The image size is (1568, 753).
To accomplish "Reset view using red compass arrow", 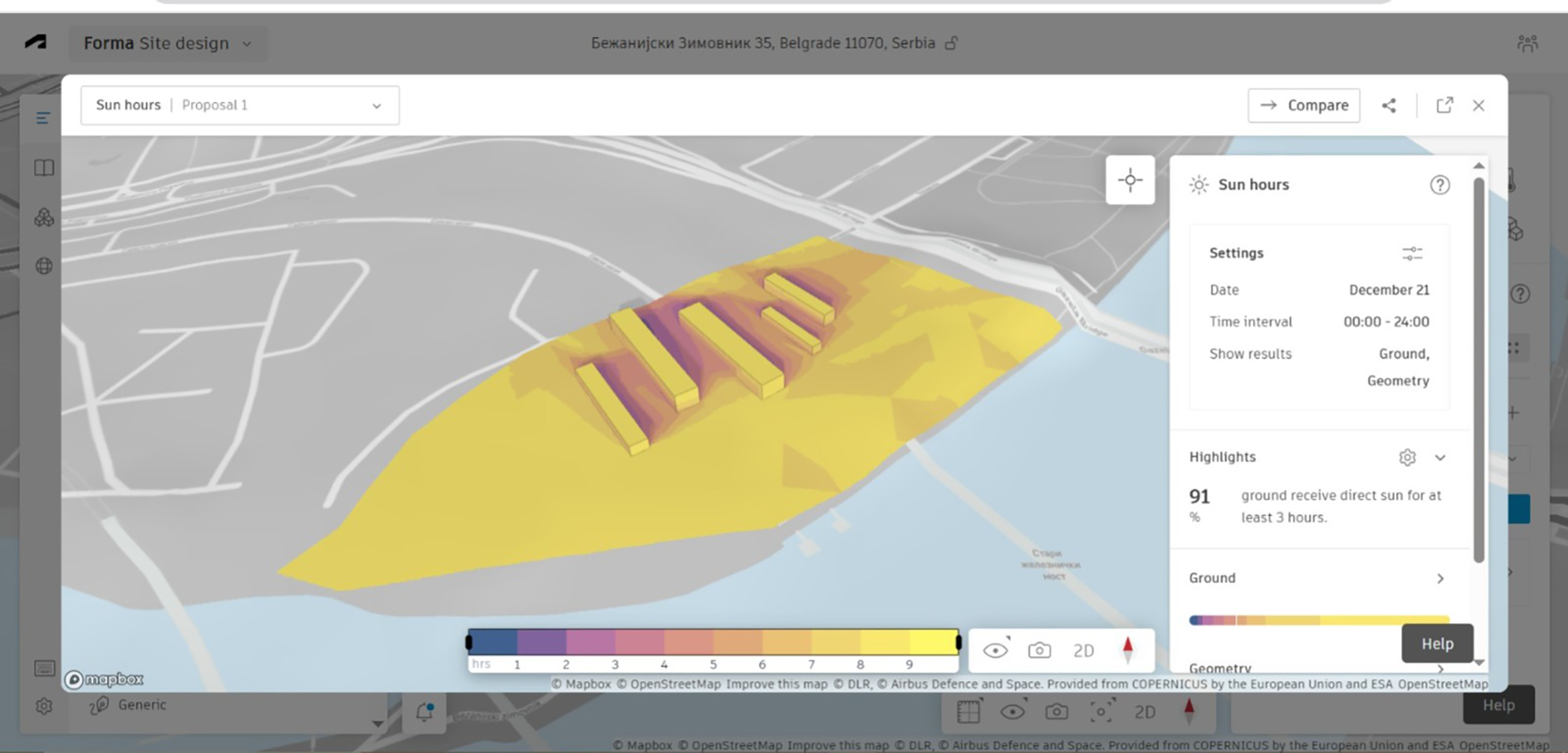I will click(x=1128, y=650).
